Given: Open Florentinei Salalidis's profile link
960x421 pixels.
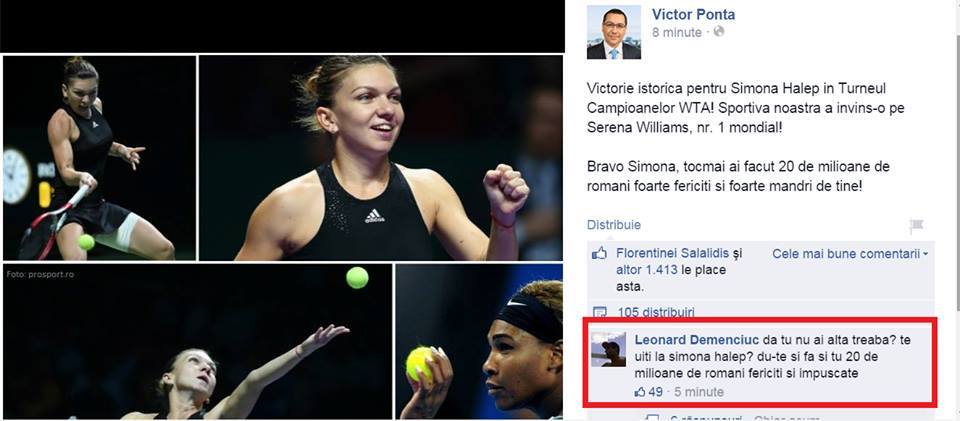Looking at the screenshot, I should pyautogui.click(x=672, y=253).
